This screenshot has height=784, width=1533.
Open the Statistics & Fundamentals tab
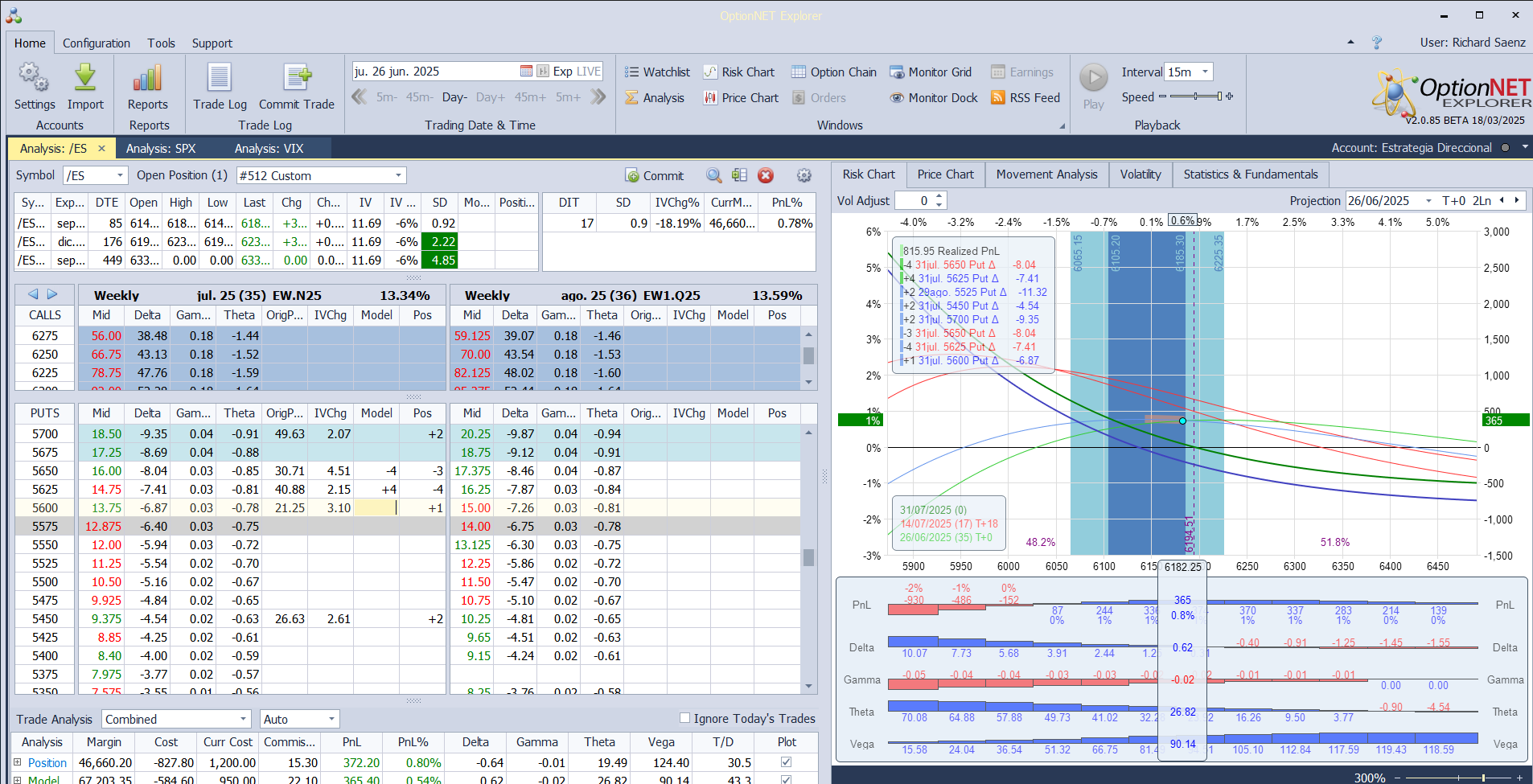coord(1251,174)
